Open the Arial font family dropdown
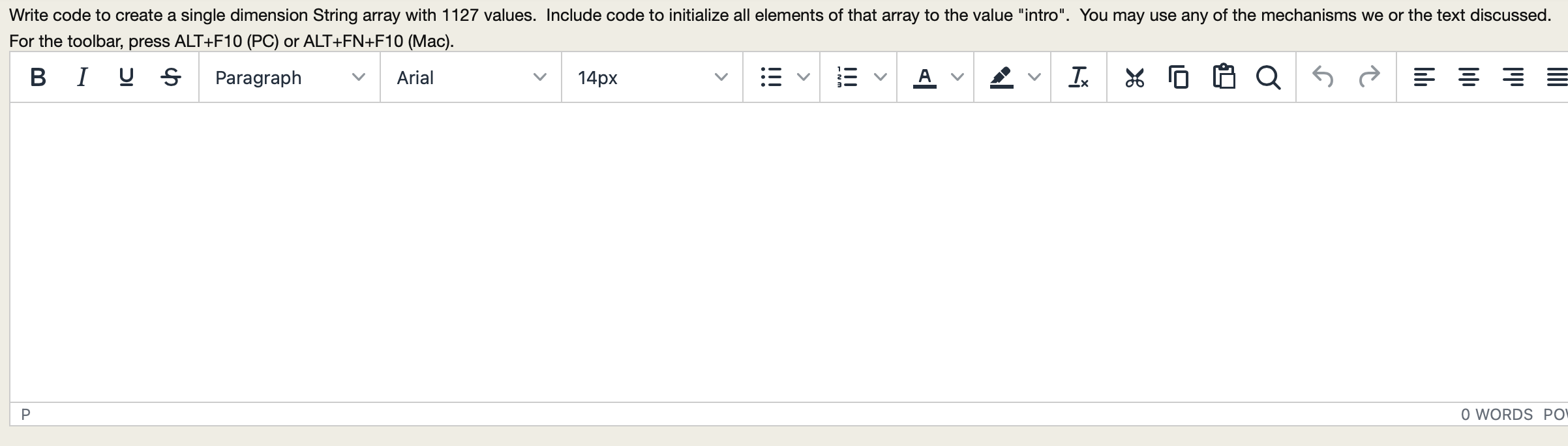Viewport: 1568px width, 446px height. pyautogui.click(x=471, y=78)
